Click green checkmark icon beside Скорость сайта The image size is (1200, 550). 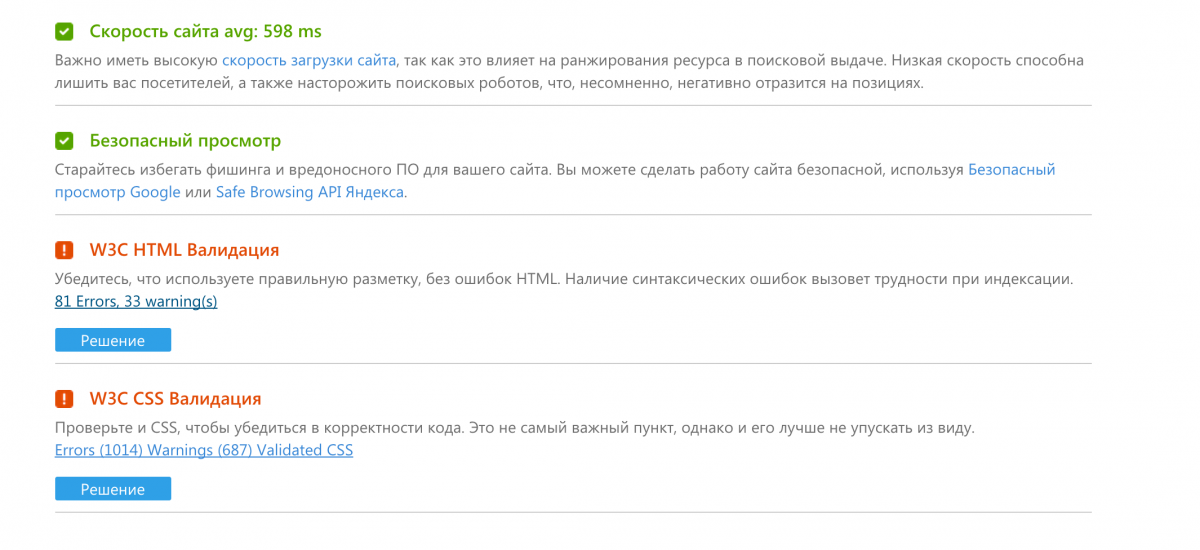coord(64,32)
